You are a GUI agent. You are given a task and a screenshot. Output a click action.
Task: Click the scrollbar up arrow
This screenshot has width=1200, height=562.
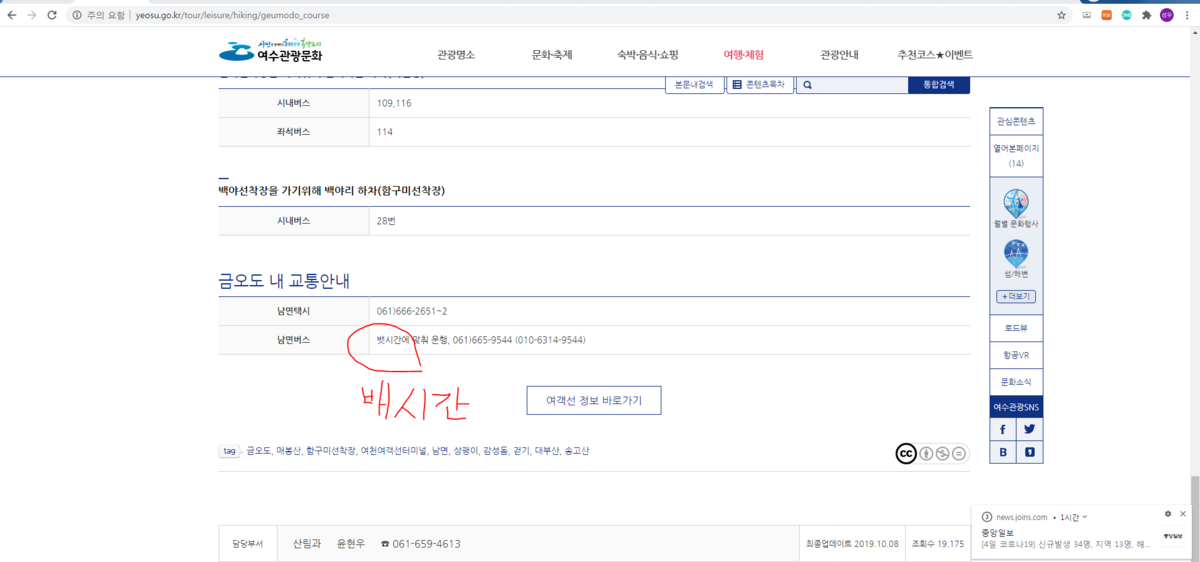point(1194,35)
